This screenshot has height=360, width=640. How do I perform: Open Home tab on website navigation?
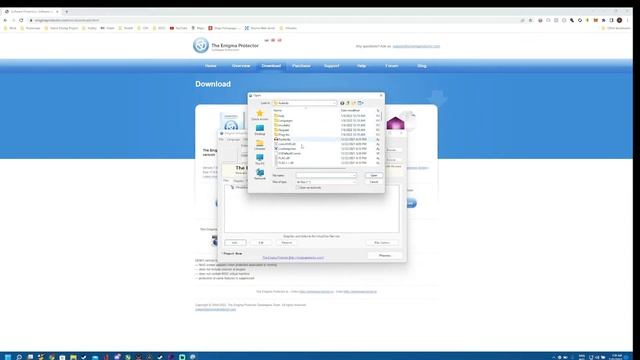pyautogui.click(x=211, y=66)
